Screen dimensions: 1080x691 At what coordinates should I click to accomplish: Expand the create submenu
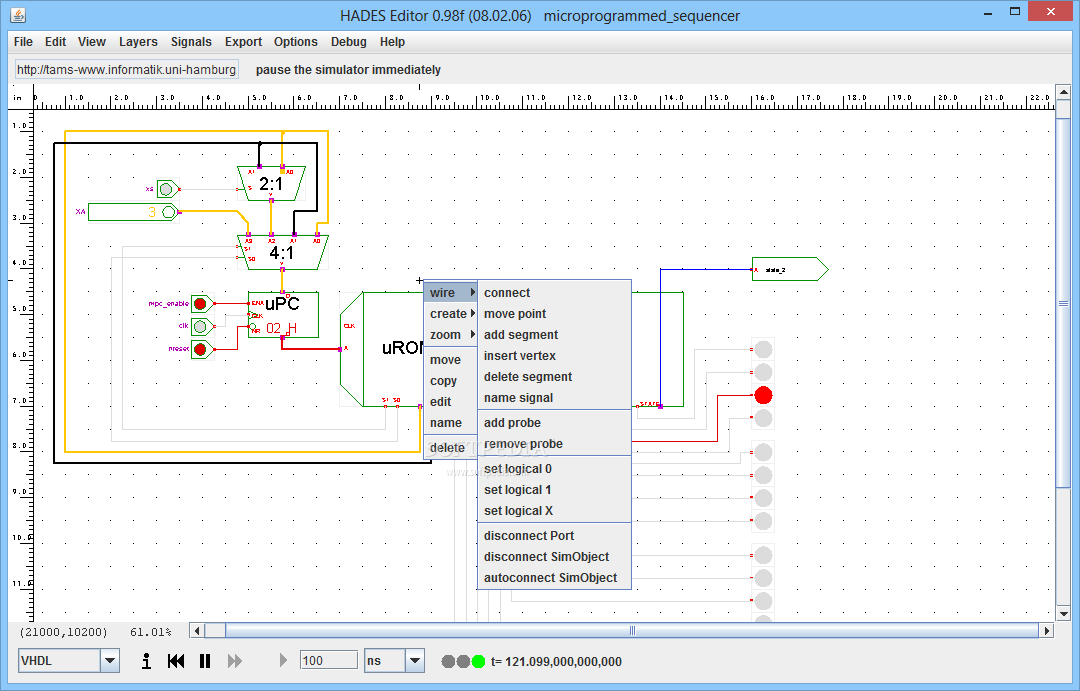450,313
